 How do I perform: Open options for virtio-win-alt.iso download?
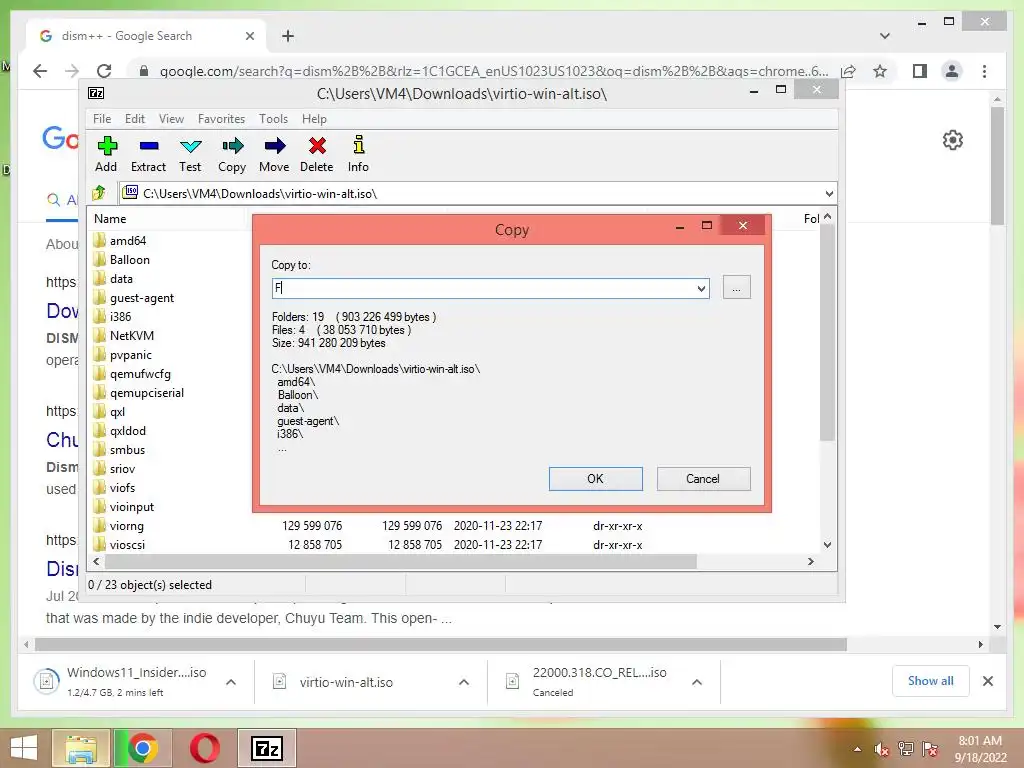point(464,682)
